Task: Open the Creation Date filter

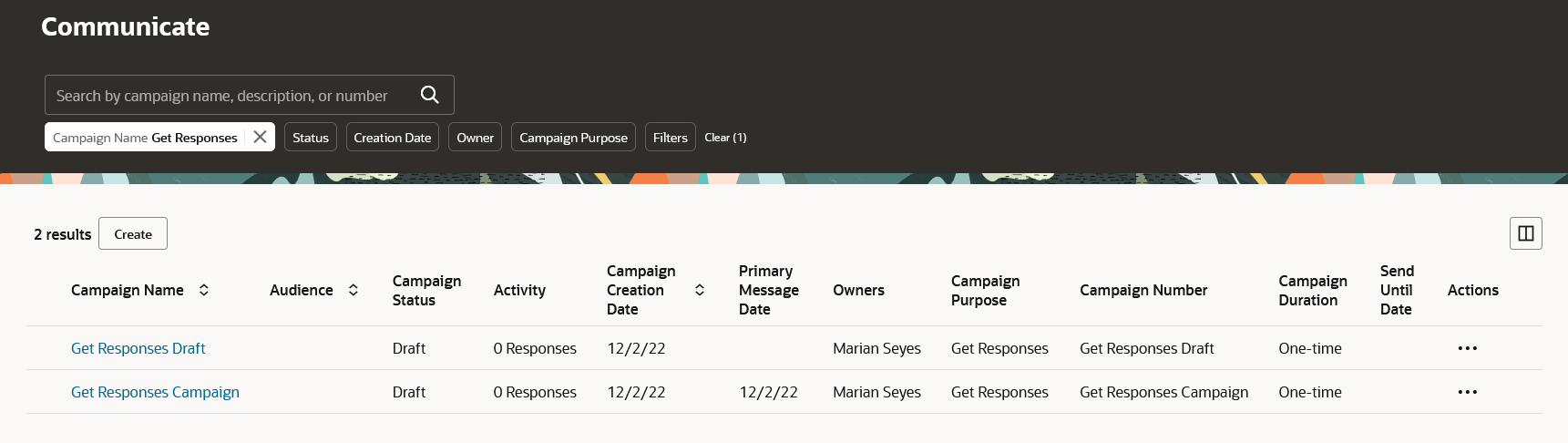Action: click(392, 137)
